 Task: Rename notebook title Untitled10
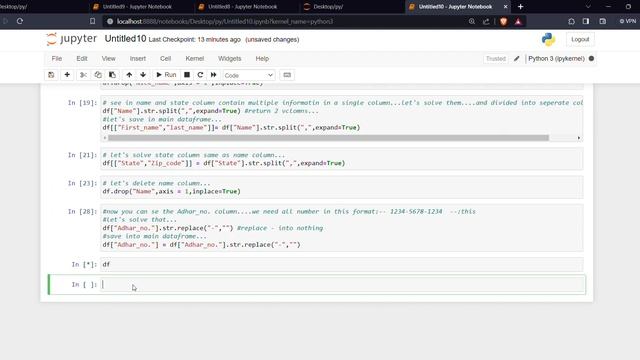pos(125,39)
